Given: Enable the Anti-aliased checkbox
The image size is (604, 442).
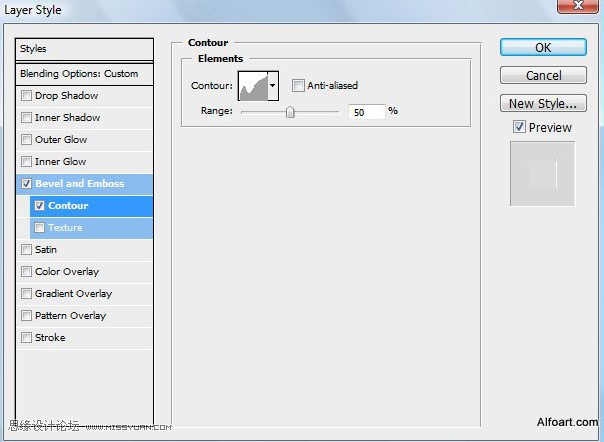Looking at the screenshot, I should (x=298, y=85).
